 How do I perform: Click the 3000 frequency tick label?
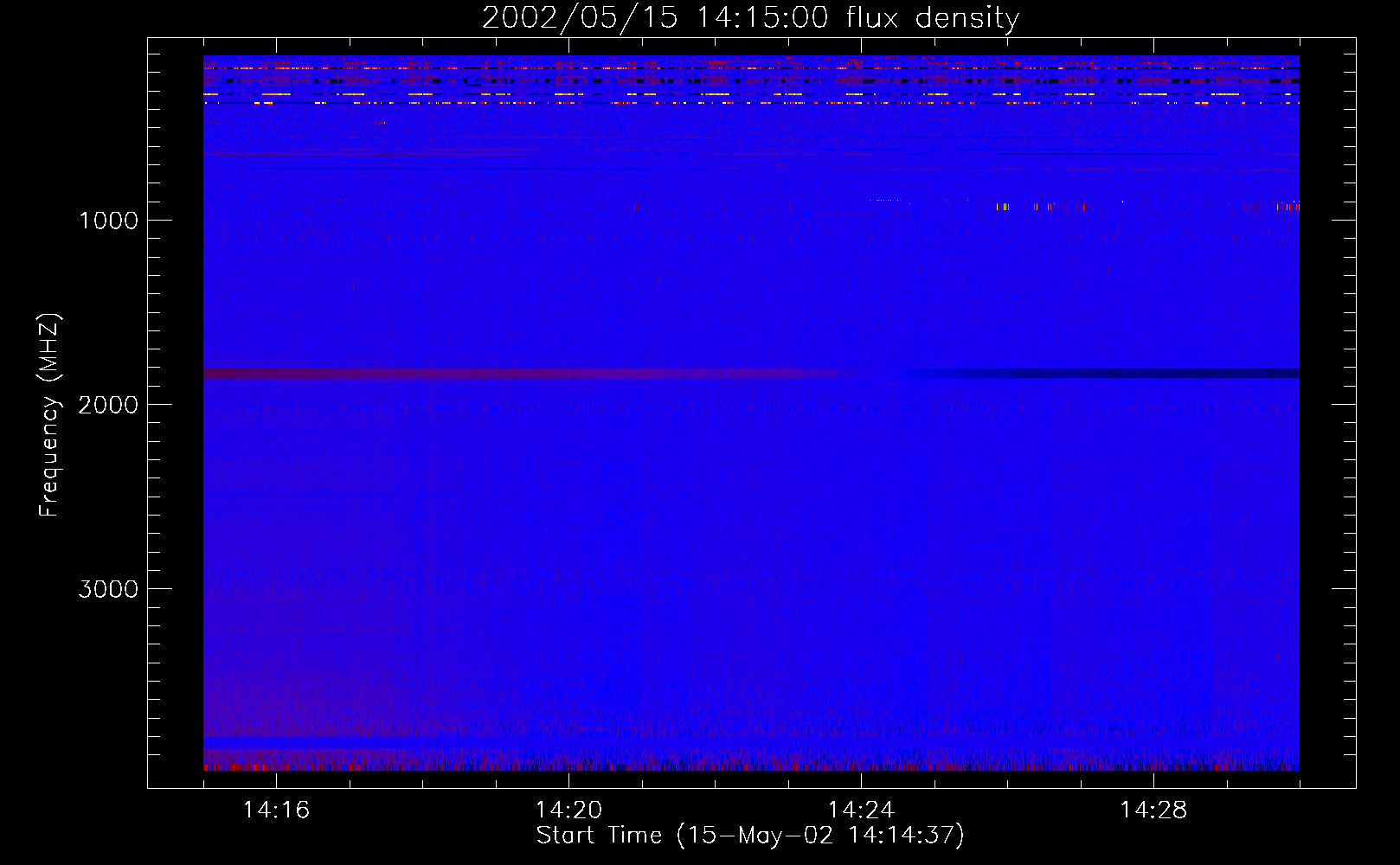tap(108, 589)
